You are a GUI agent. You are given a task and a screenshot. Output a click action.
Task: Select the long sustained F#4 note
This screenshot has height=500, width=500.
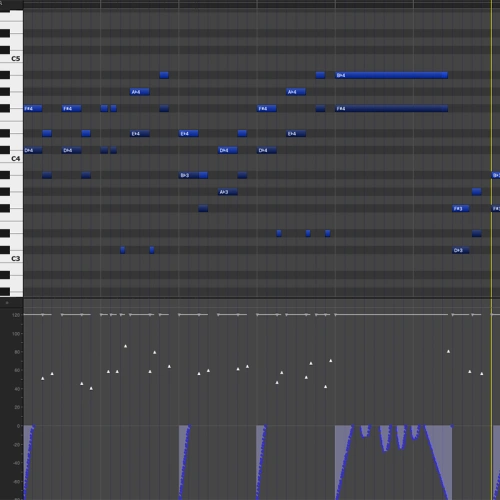click(391, 109)
